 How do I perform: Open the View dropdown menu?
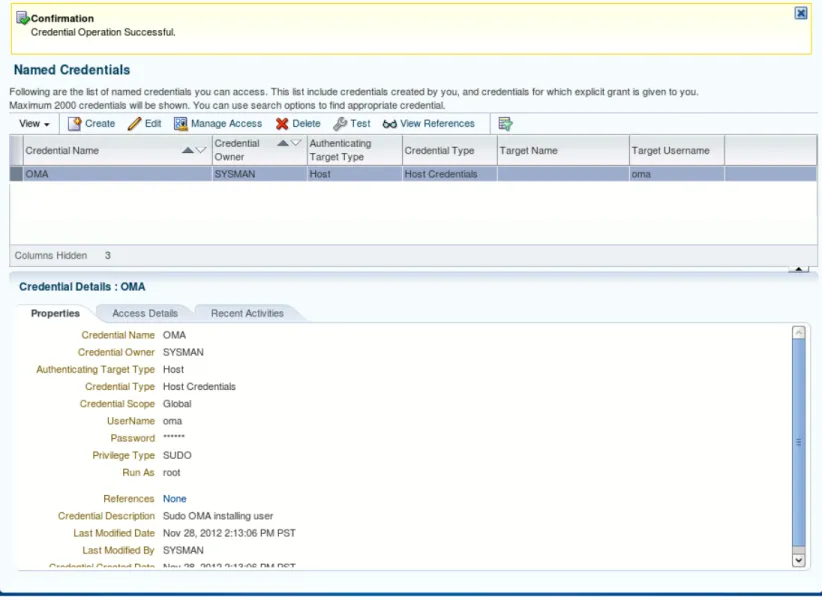click(34, 124)
